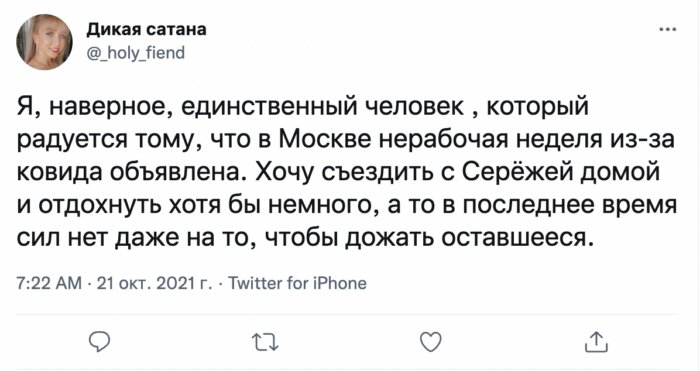Click the reply speech bubble icon

tap(99, 342)
